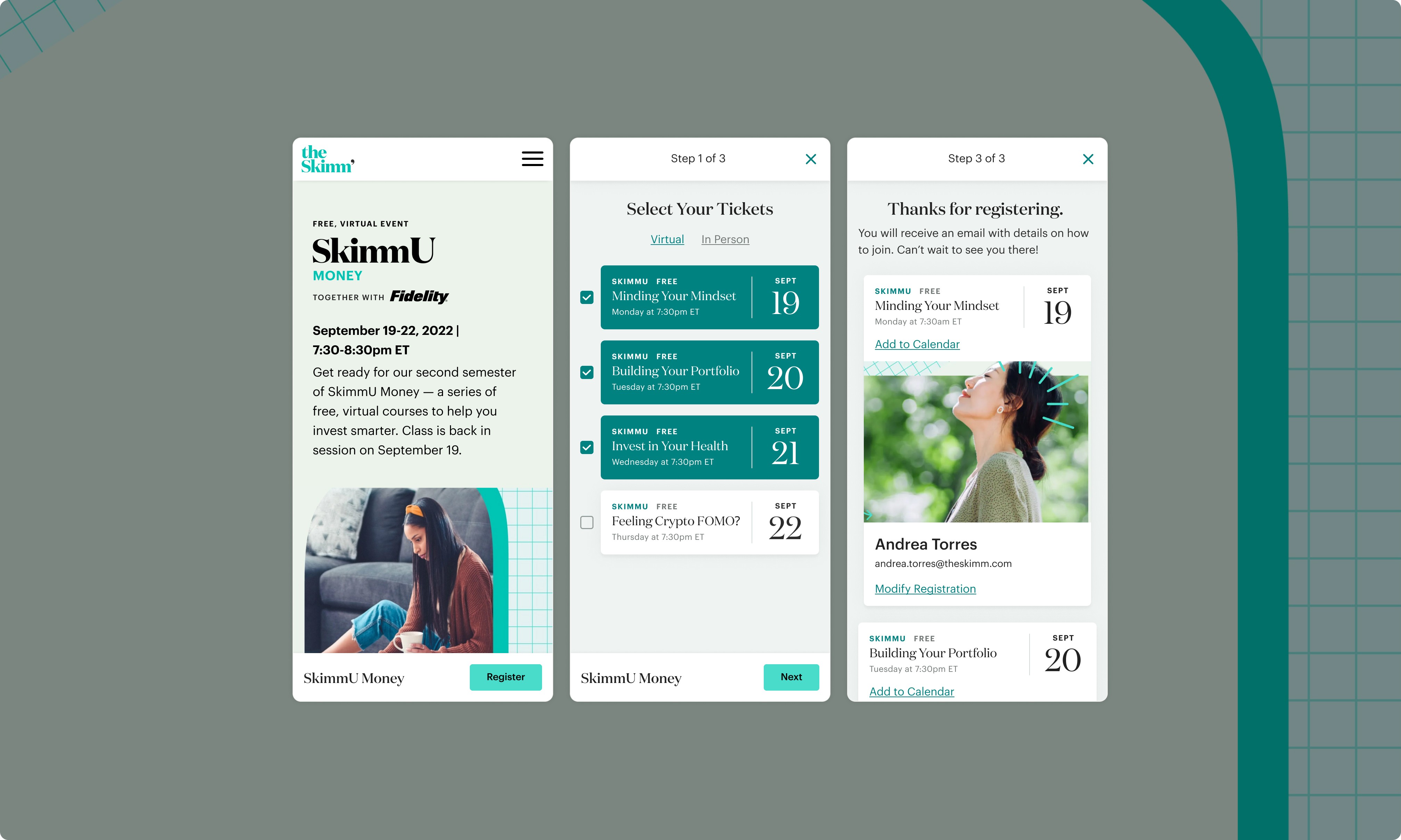Viewport: 1401px width, 840px height.
Task: Click the Modify Registration icon link
Action: click(924, 588)
